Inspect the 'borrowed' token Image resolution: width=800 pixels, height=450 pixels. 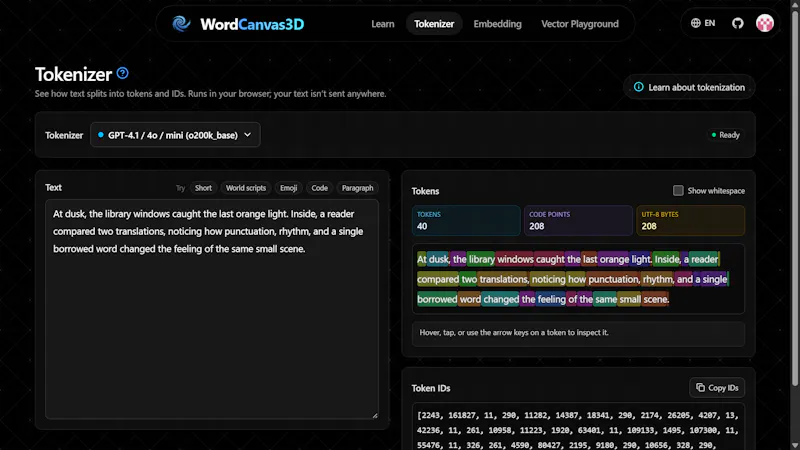click(437, 299)
